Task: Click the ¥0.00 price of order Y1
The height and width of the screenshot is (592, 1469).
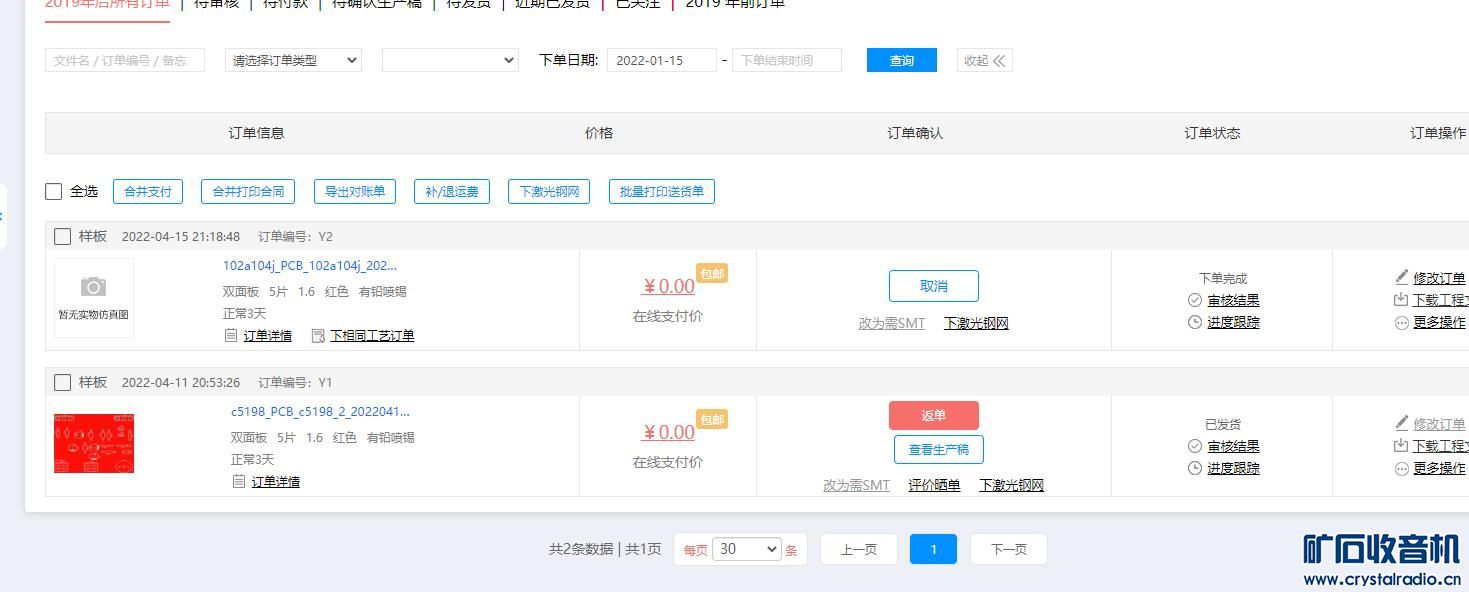Action: tap(668, 433)
